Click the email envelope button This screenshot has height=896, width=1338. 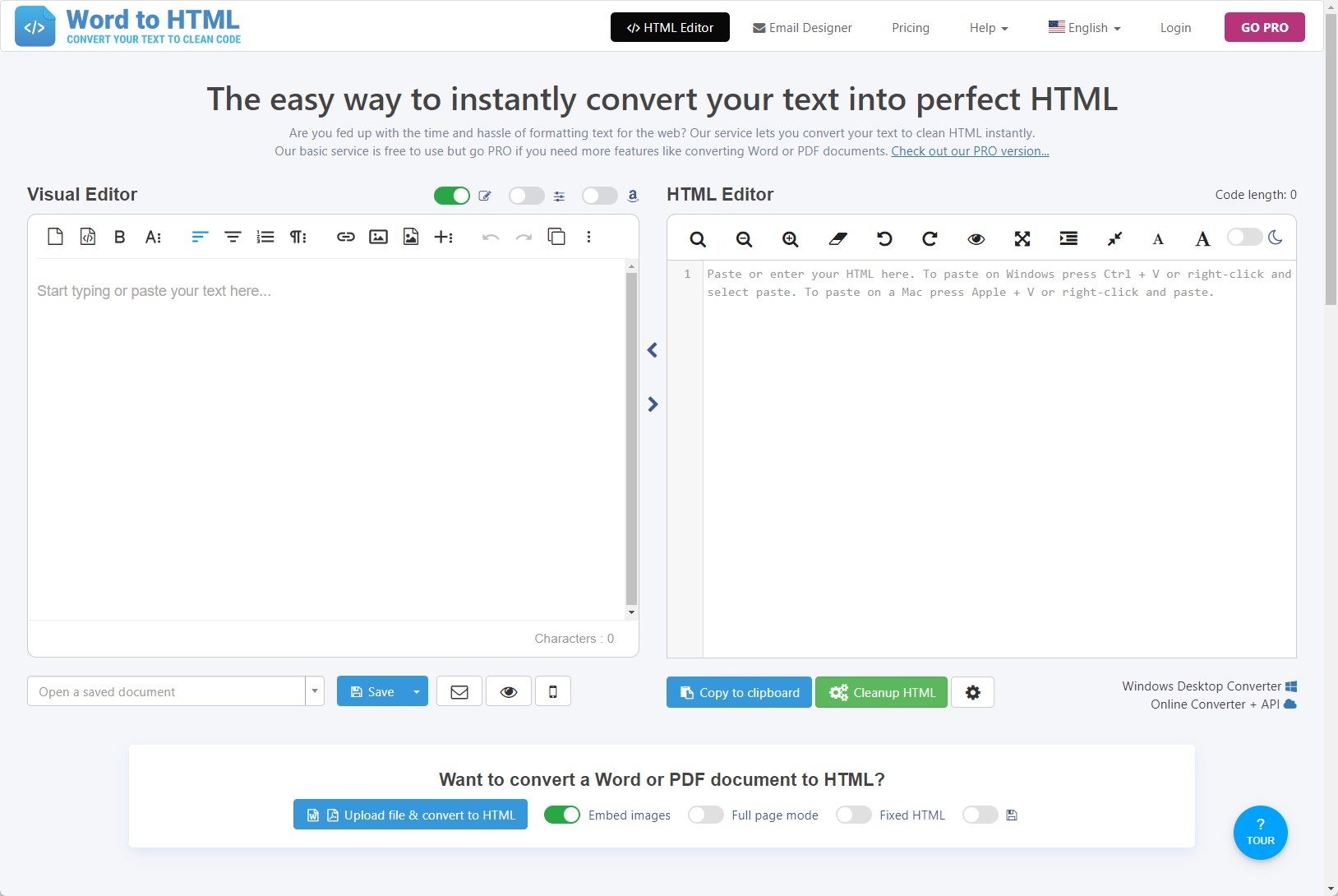(459, 691)
